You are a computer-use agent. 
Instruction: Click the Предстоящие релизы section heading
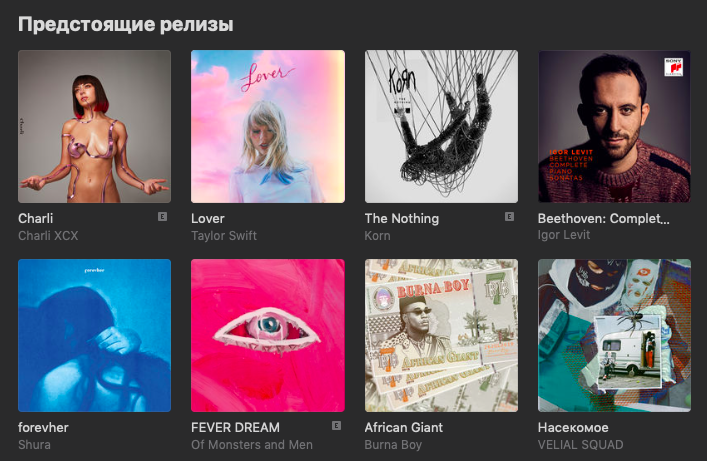pyautogui.click(x=126, y=24)
